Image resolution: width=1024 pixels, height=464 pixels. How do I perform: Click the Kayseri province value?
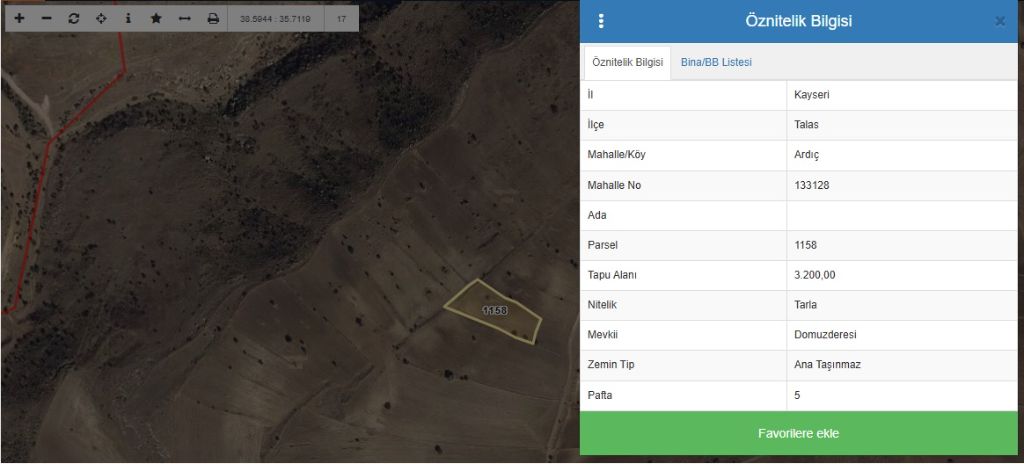point(812,95)
